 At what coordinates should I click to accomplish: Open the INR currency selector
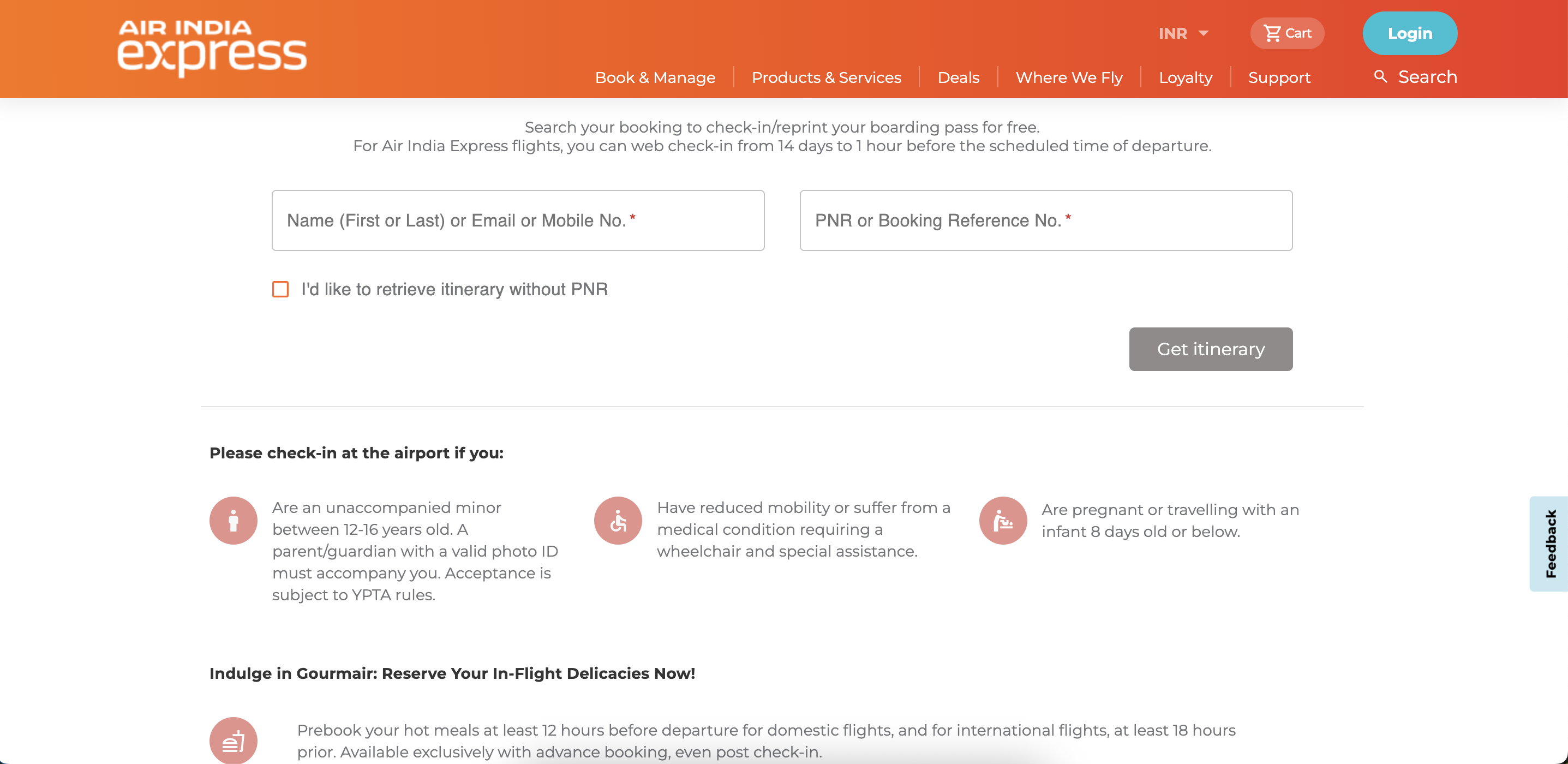[x=1183, y=33]
